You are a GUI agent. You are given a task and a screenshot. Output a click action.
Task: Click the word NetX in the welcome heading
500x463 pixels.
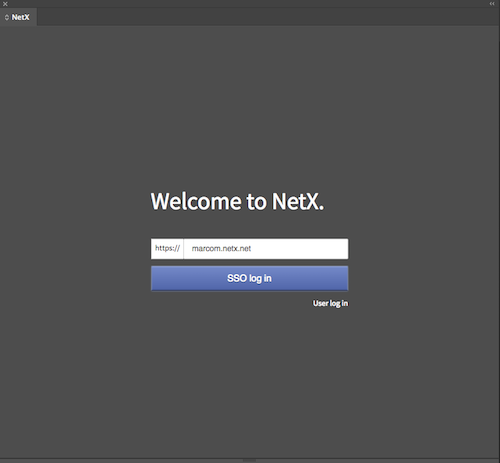(x=298, y=201)
